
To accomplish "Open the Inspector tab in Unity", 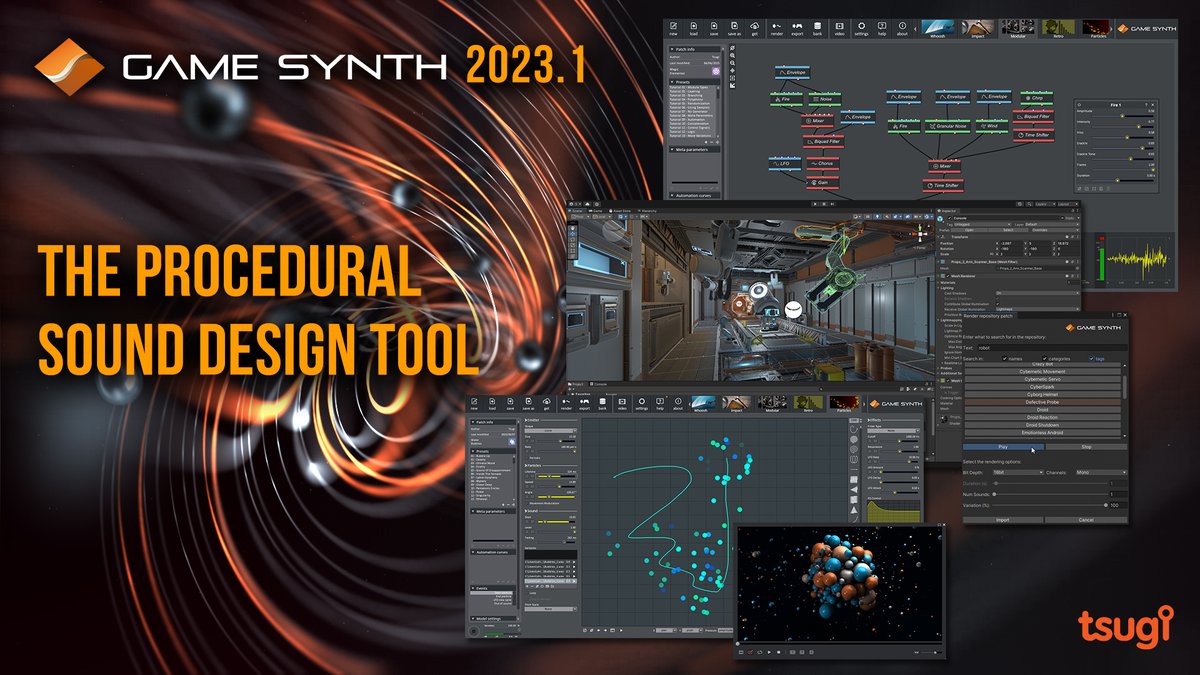I will coord(949,210).
